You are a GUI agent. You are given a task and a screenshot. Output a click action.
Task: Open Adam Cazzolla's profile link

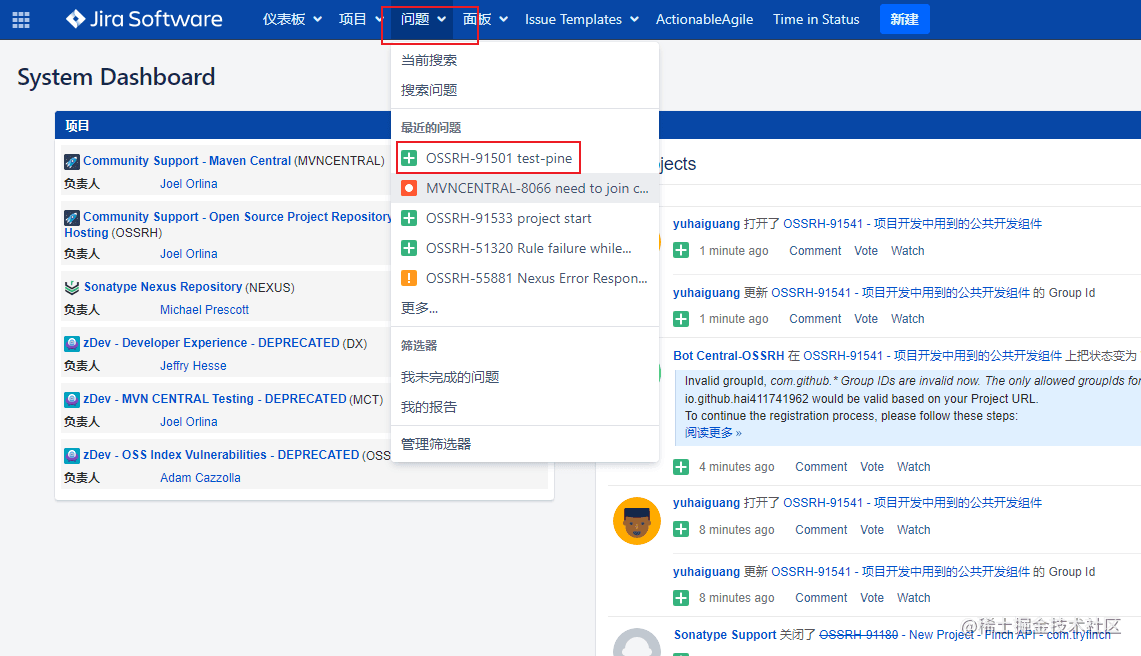pos(200,478)
